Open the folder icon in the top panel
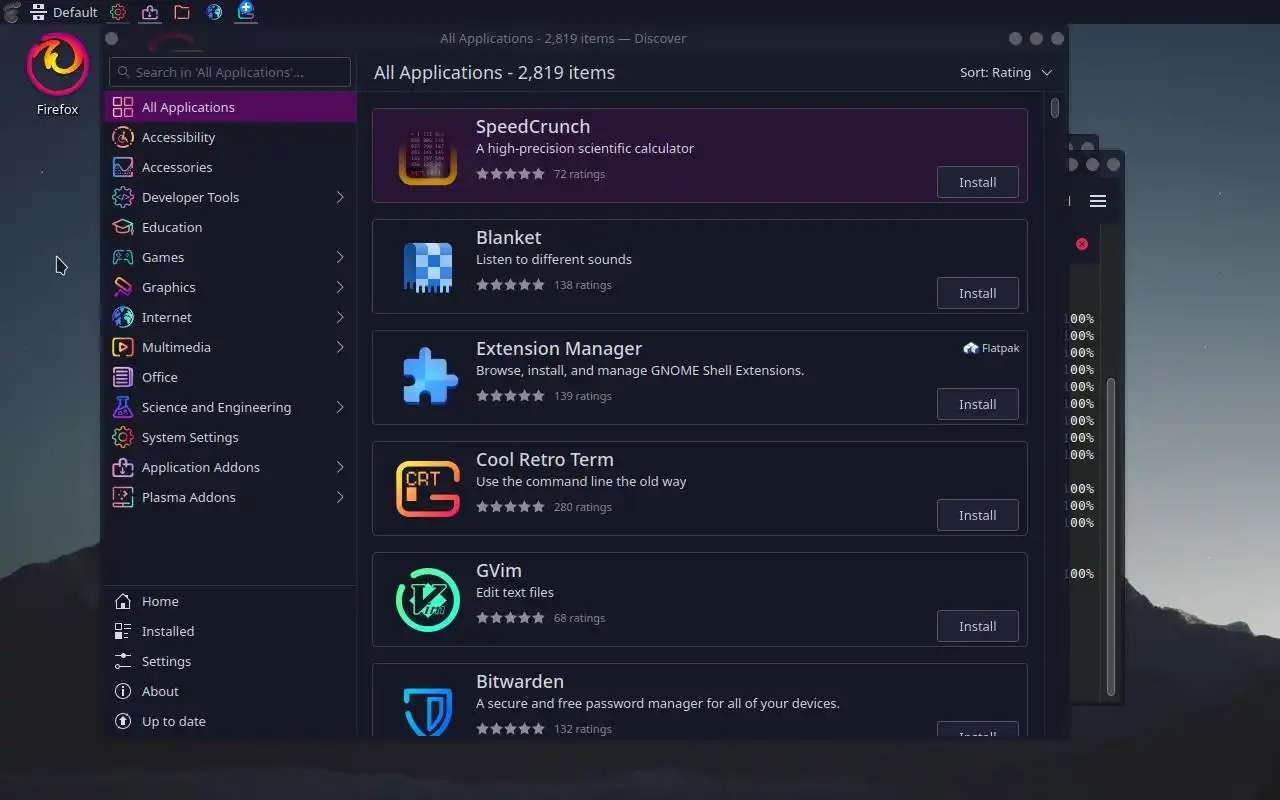Screen dimensions: 1280x800 (182, 12)
